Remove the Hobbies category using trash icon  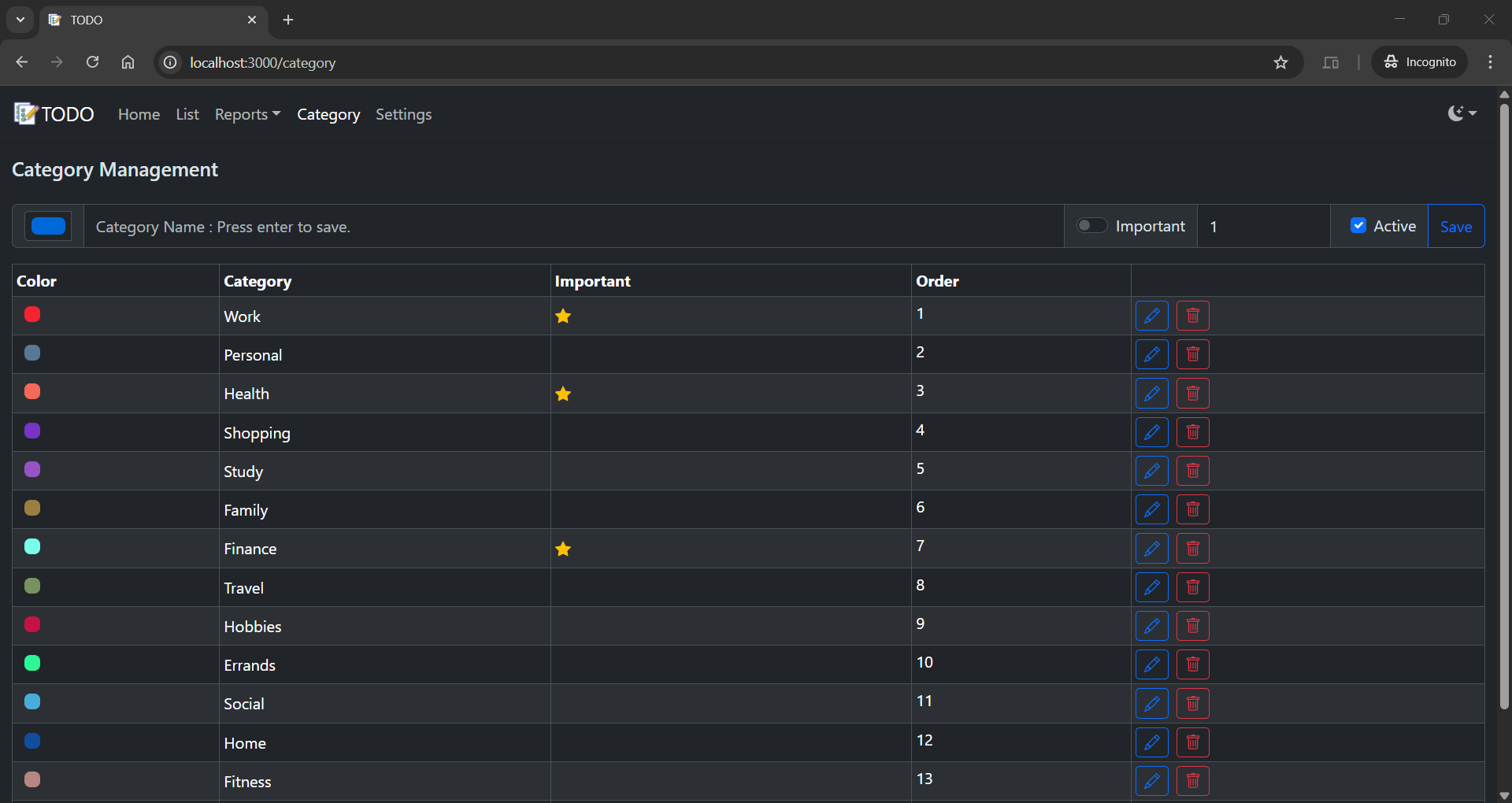pyautogui.click(x=1192, y=626)
